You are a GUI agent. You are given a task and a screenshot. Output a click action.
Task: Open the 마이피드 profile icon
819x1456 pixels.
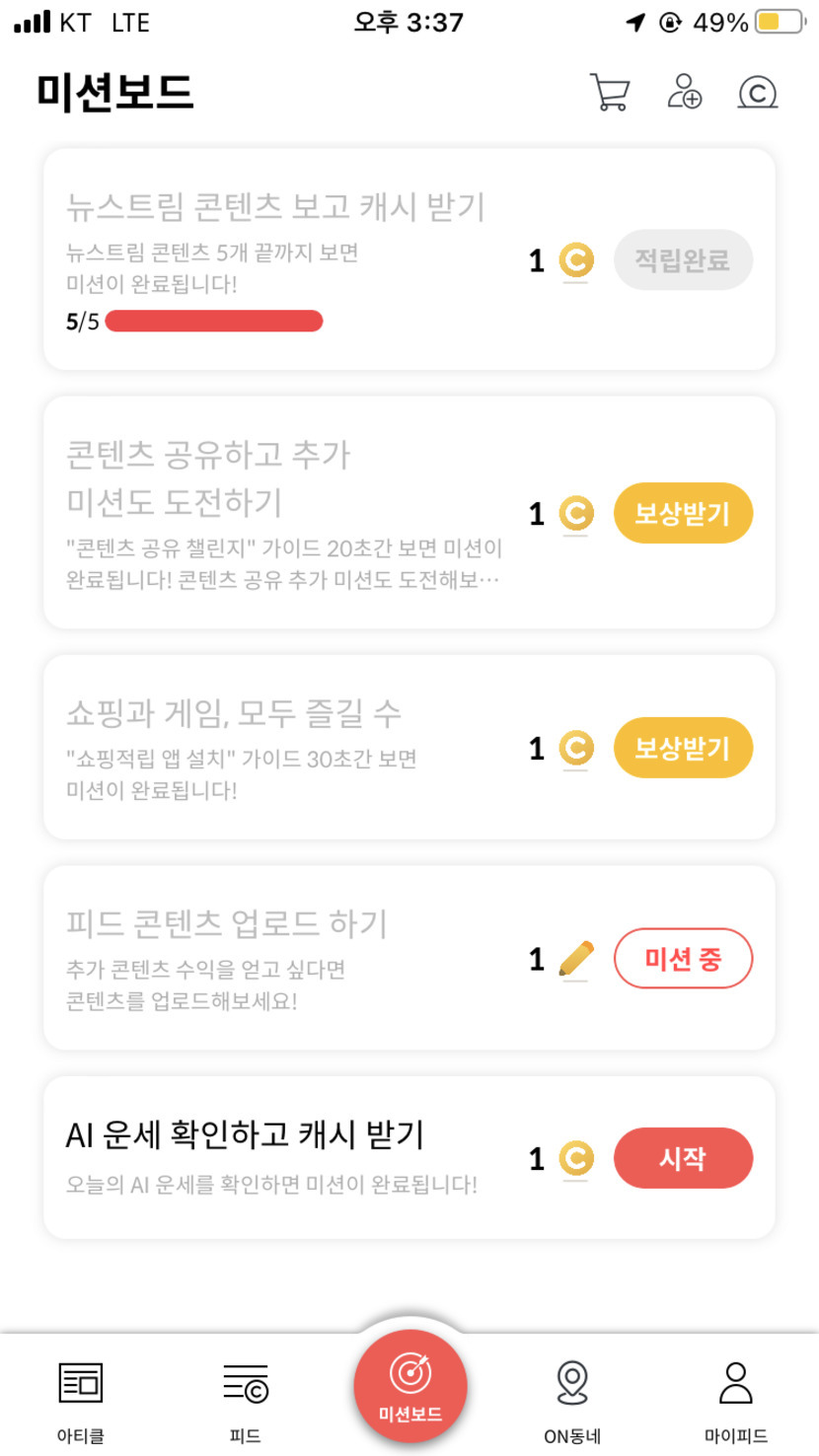pos(736,1383)
